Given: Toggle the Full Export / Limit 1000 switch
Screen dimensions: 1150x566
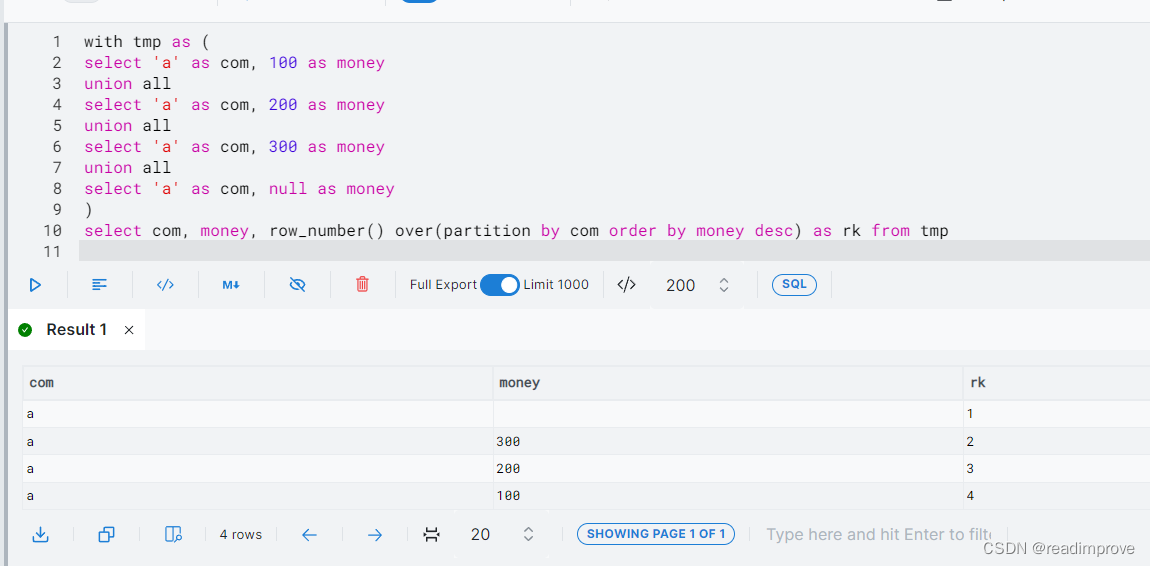Looking at the screenshot, I should [500, 284].
